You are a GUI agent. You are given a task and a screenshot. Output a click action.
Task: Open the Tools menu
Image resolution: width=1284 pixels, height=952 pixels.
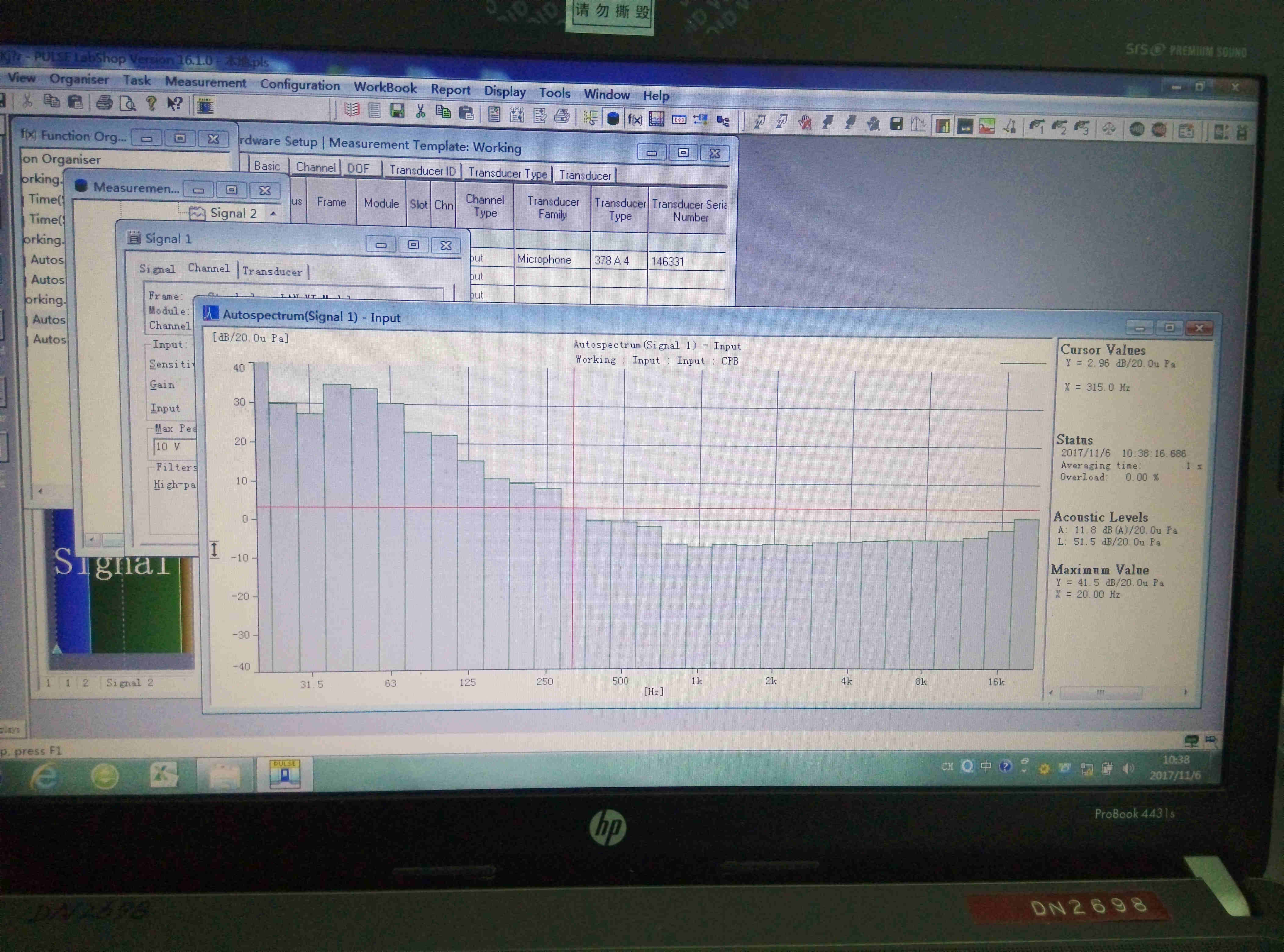pos(554,93)
